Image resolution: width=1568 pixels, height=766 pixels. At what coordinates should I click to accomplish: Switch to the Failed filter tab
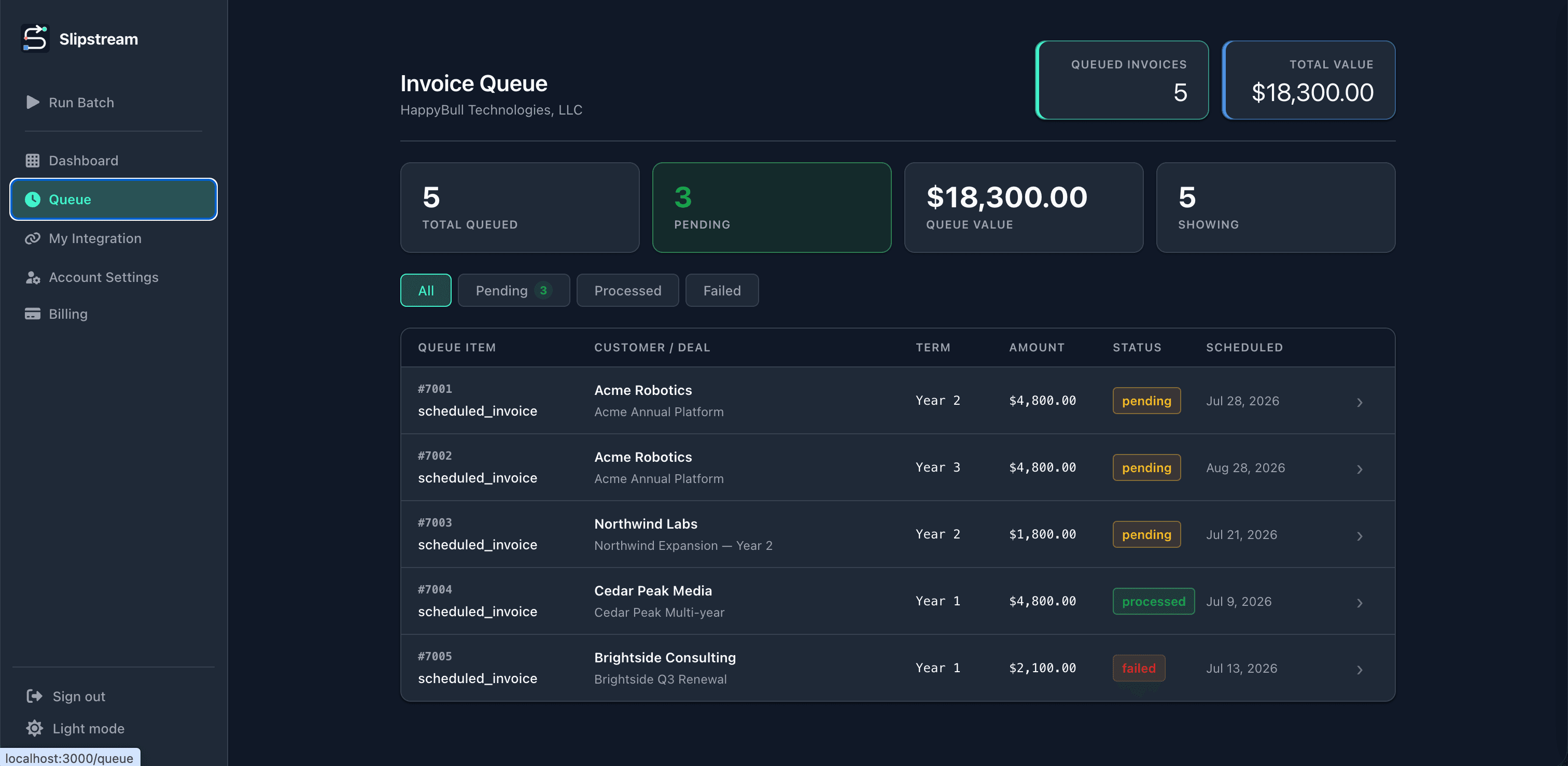721,290
